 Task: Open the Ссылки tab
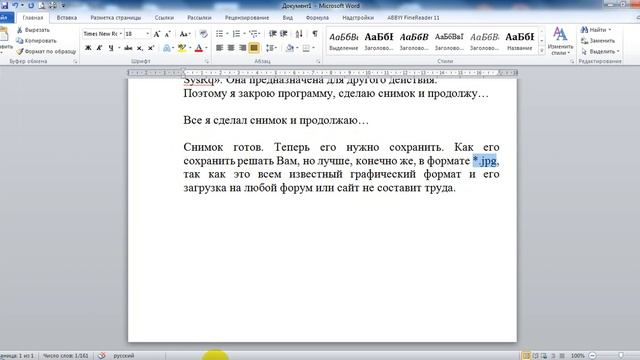[164, 18]
